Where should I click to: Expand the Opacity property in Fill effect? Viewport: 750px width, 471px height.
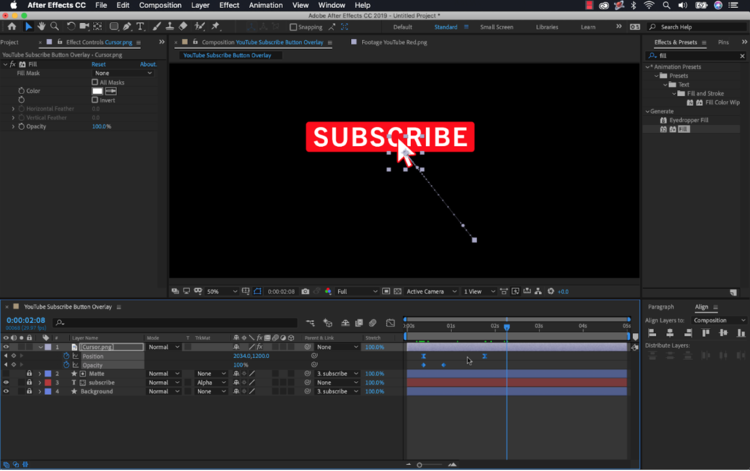13,127
